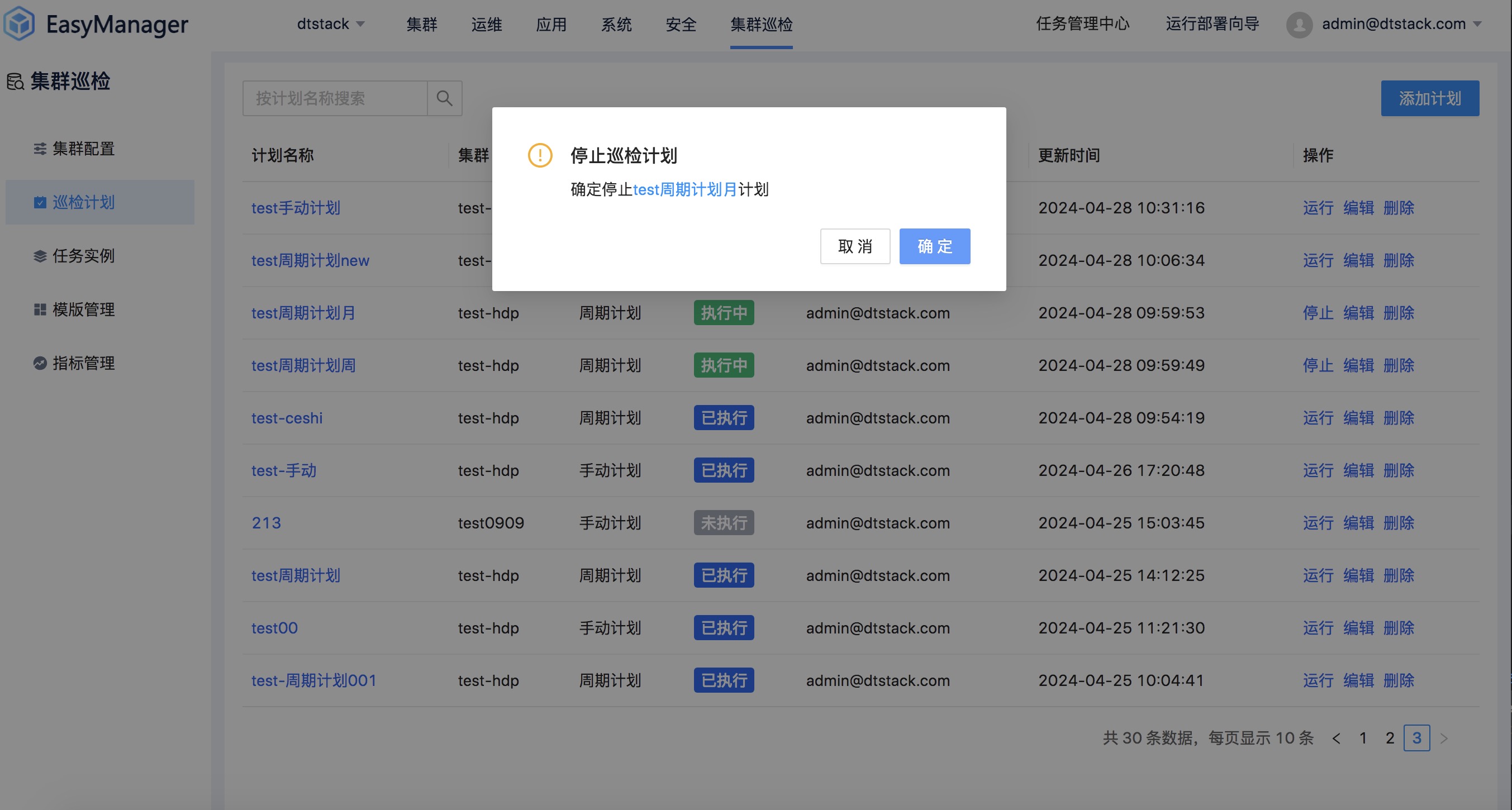Image resolution: width=1512 pixels, height=810 pixels.
Task: Go to 集群配置 in sidebar
Action: pos(100,149)
